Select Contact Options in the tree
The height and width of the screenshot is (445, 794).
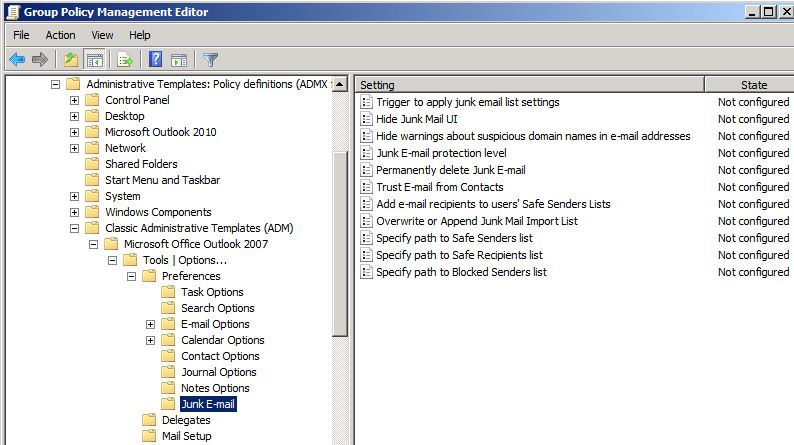tap(220, 356)
